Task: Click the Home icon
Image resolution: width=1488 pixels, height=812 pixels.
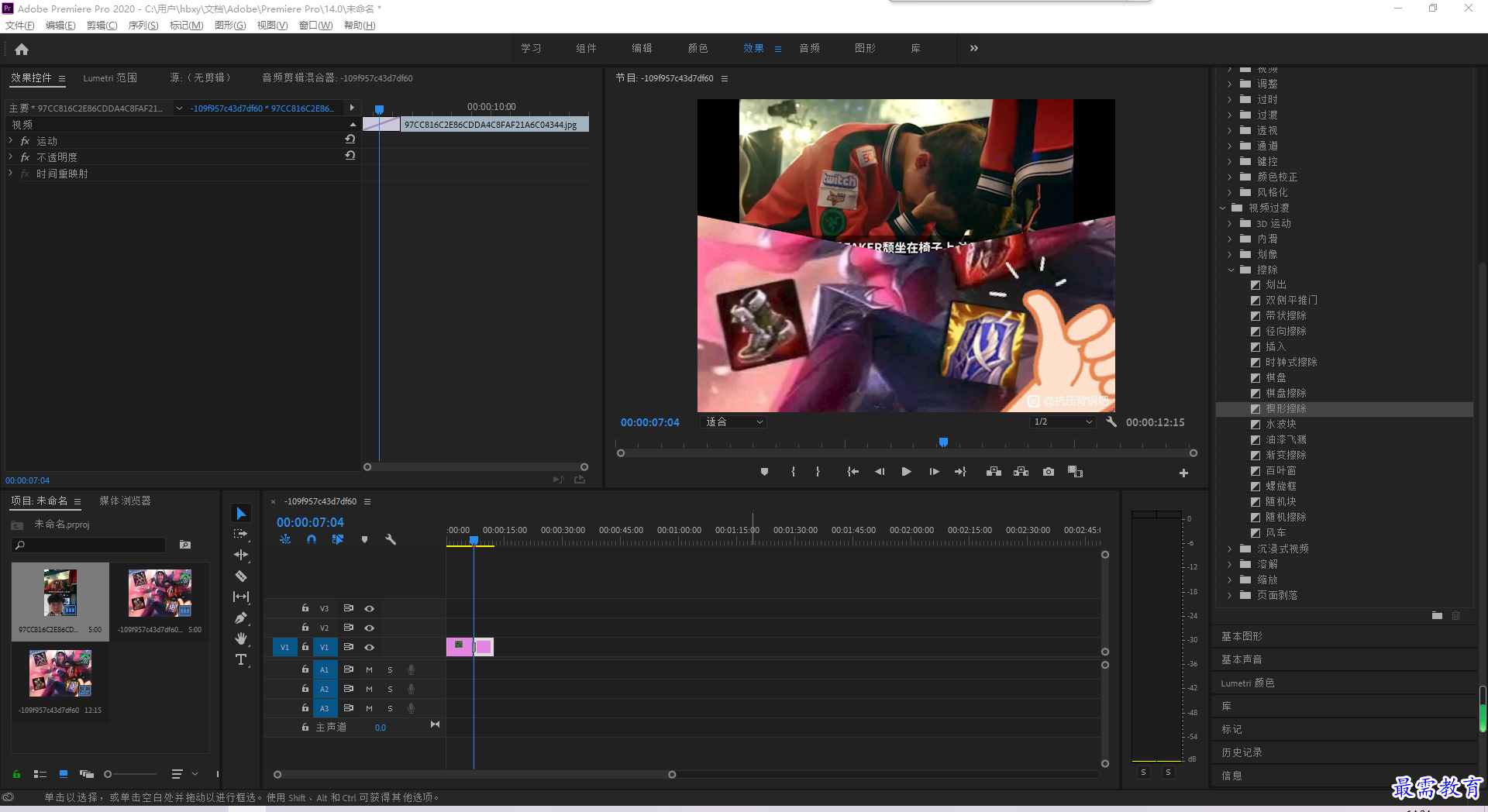Action: (22, 49)
